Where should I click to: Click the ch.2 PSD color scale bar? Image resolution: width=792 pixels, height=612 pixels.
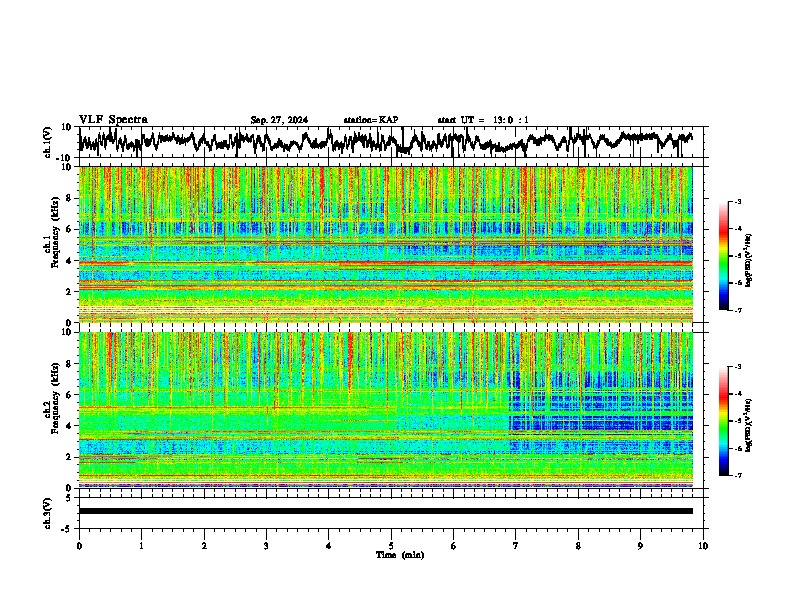(x=724, y=421)
